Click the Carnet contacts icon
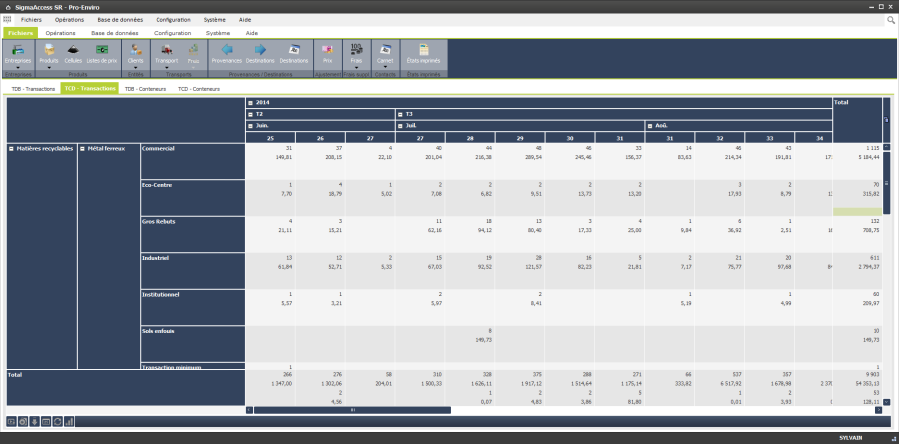The height and width of the screenshot is (444, 899). pyautogui.click(x=385, y=53)
